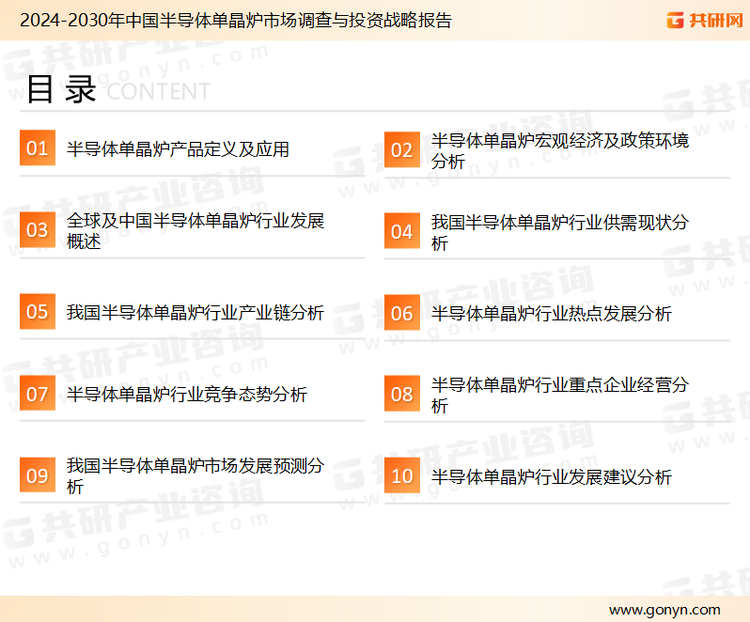Click the orange 06 number badge
Screen dimensions: 750x622
pos(402,313)
